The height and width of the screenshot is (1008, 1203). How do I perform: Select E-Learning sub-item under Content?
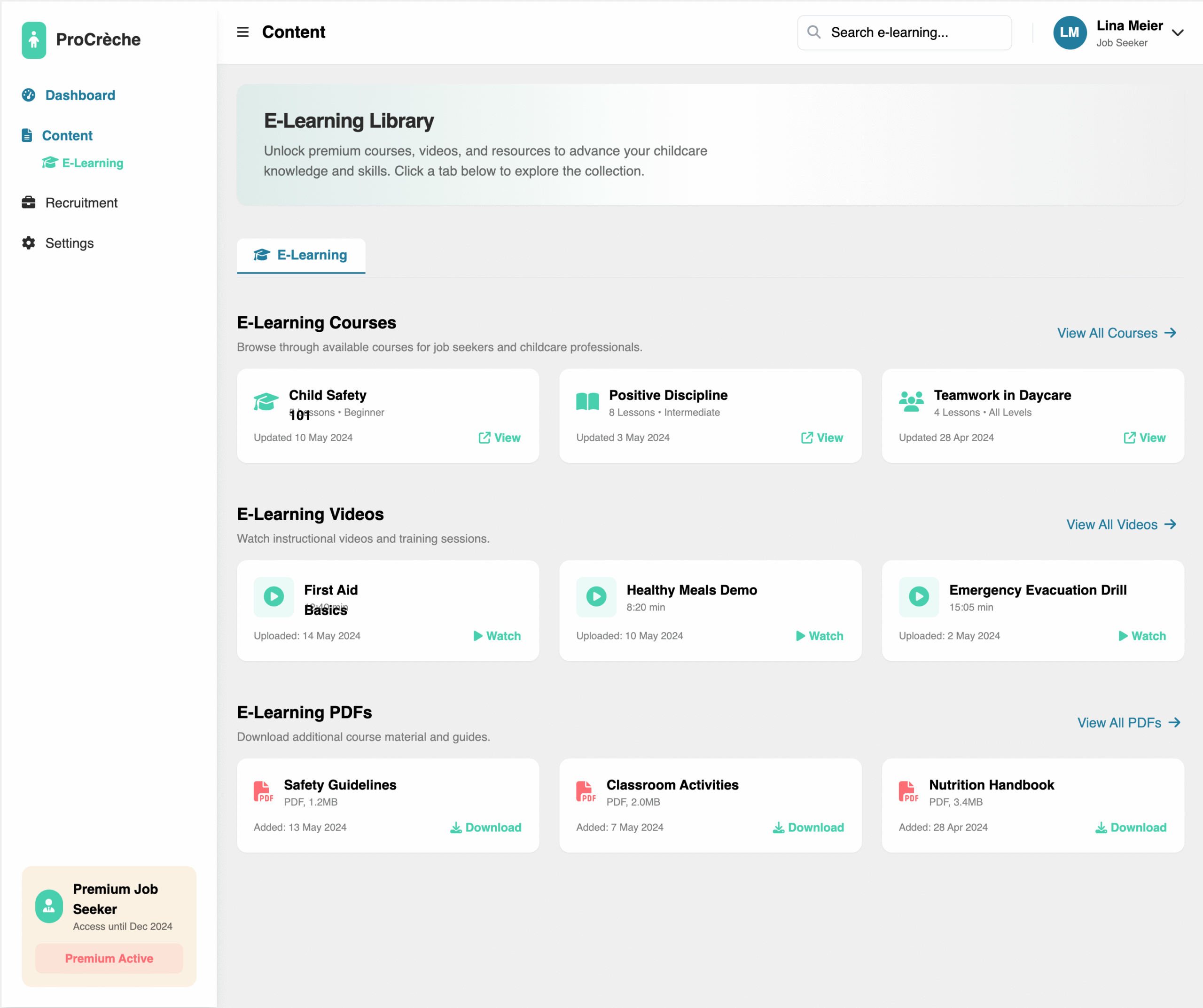pyautogui.click(x=92, y=163)
